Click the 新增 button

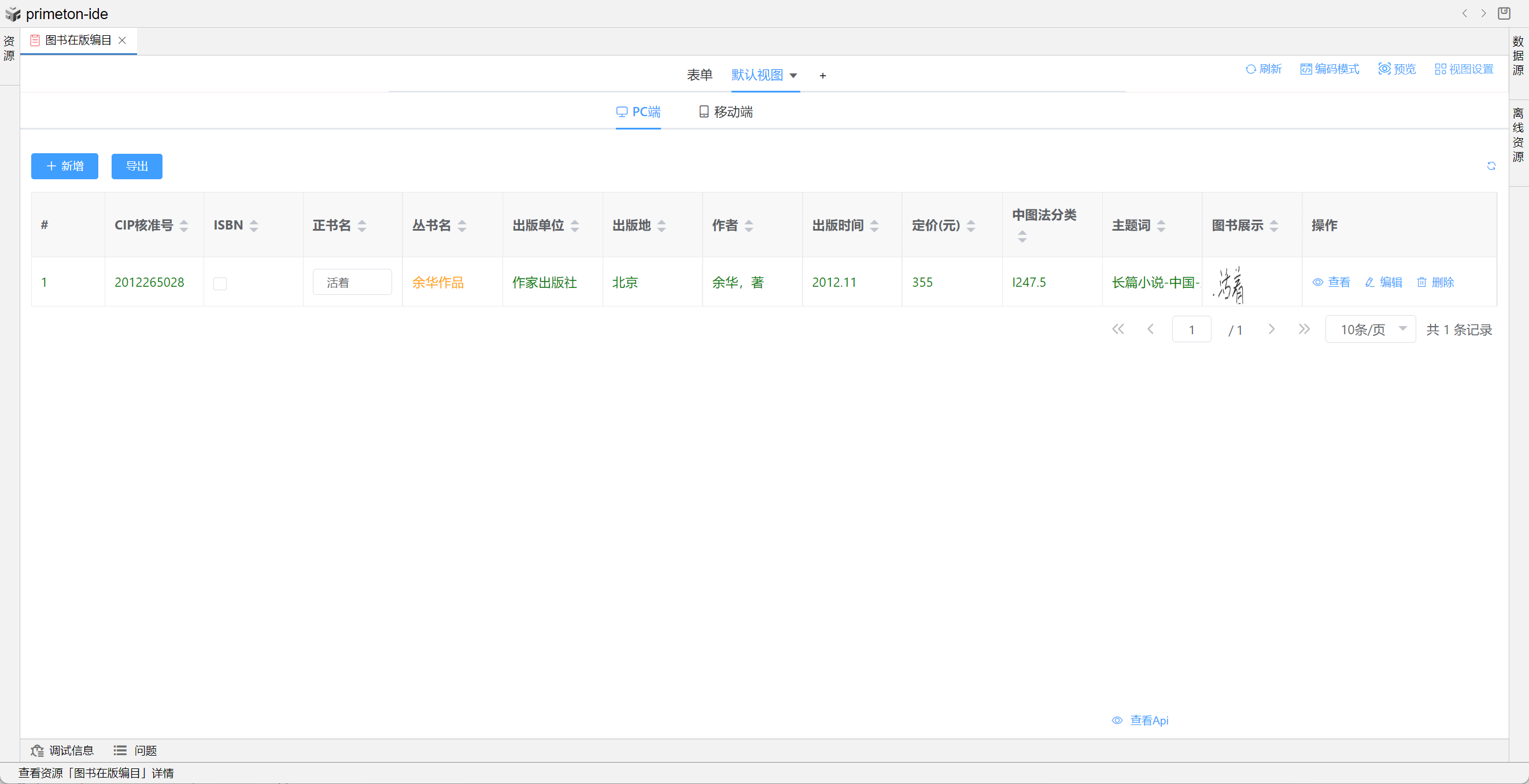(65, 166)
